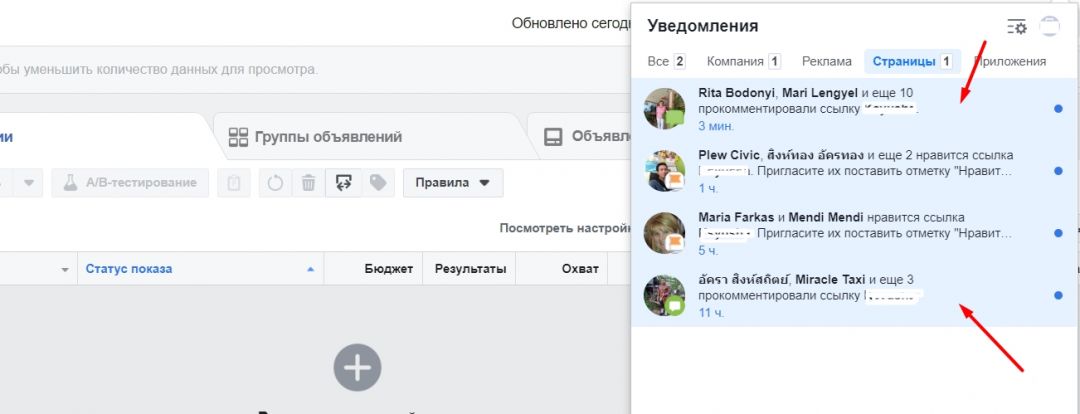Click the Обновлено сегодня text

tap(571, 23)
